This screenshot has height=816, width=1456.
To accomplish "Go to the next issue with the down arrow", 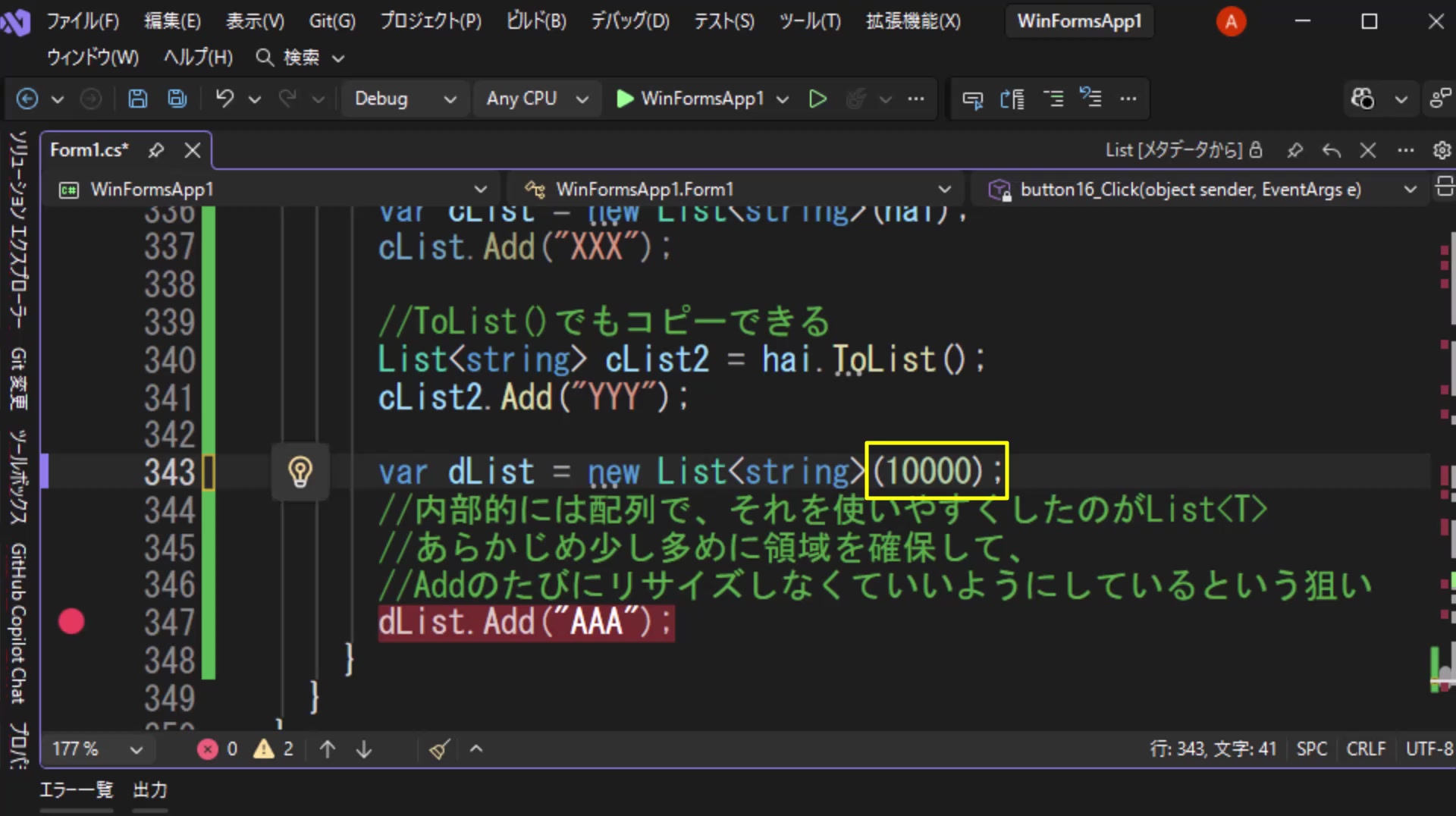I will coord(364,749).
